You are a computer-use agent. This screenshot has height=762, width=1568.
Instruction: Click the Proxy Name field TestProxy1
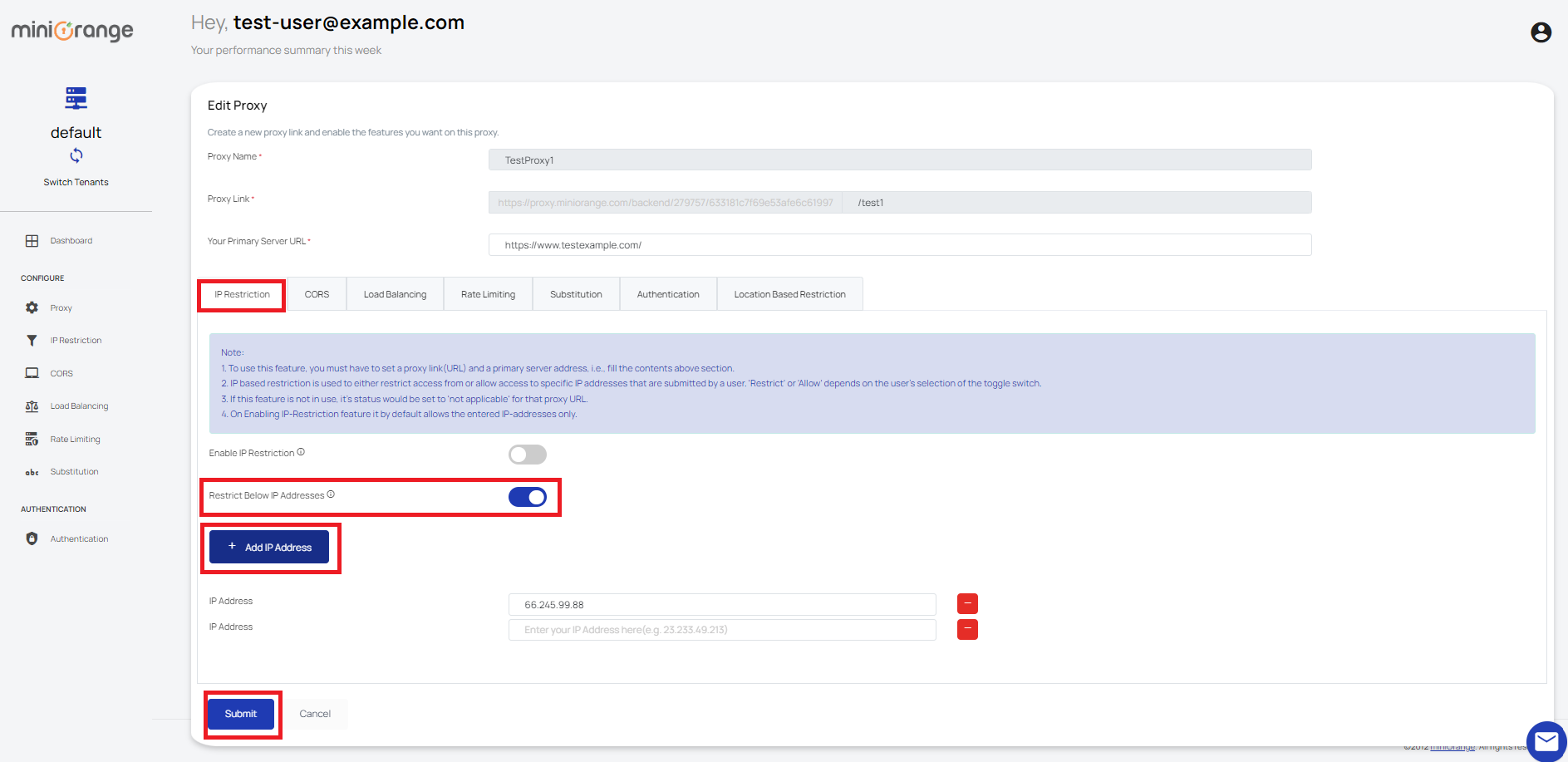900,160
